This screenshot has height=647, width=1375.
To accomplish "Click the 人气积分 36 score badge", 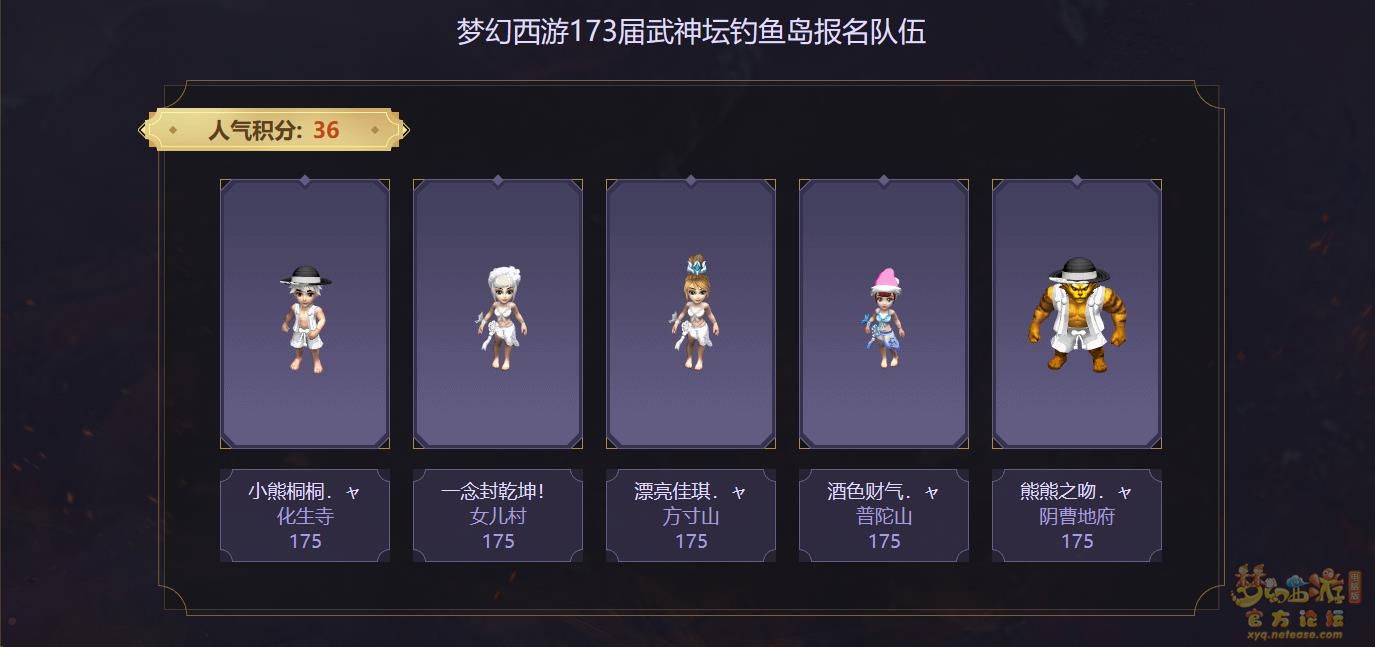I will point(274,130).
